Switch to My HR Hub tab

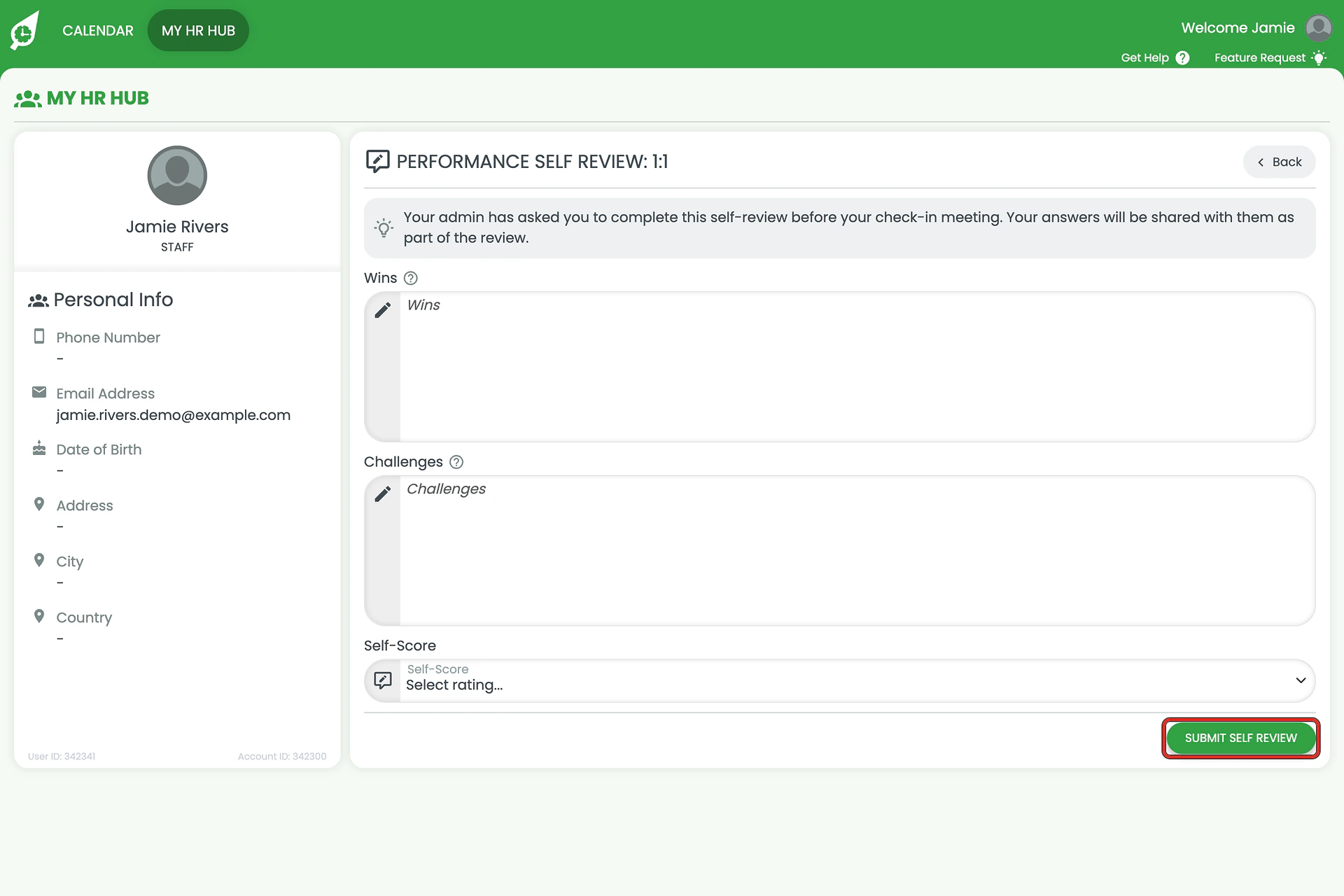point(198,31)
